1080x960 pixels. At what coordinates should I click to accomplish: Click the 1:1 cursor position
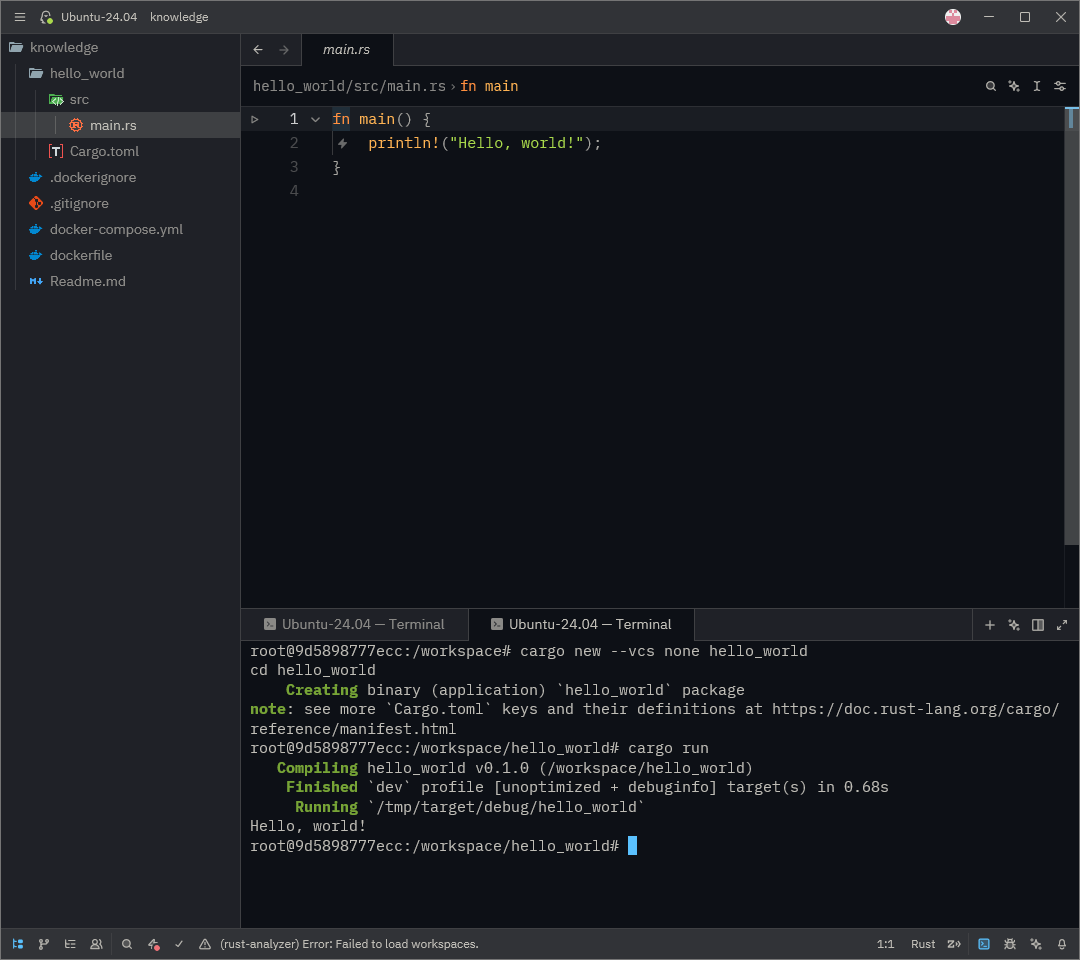tap(885, 944)
